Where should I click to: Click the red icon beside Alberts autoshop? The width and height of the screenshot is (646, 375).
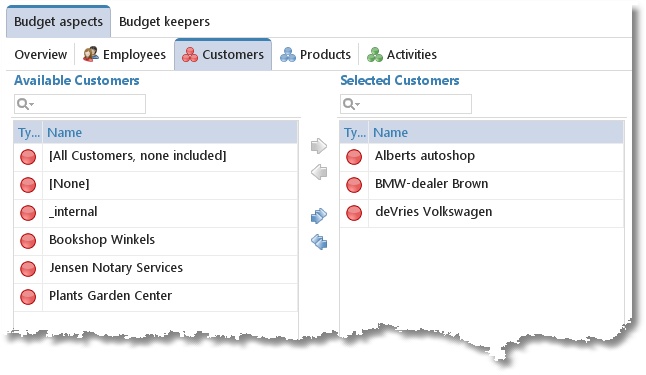coord(354,157)
